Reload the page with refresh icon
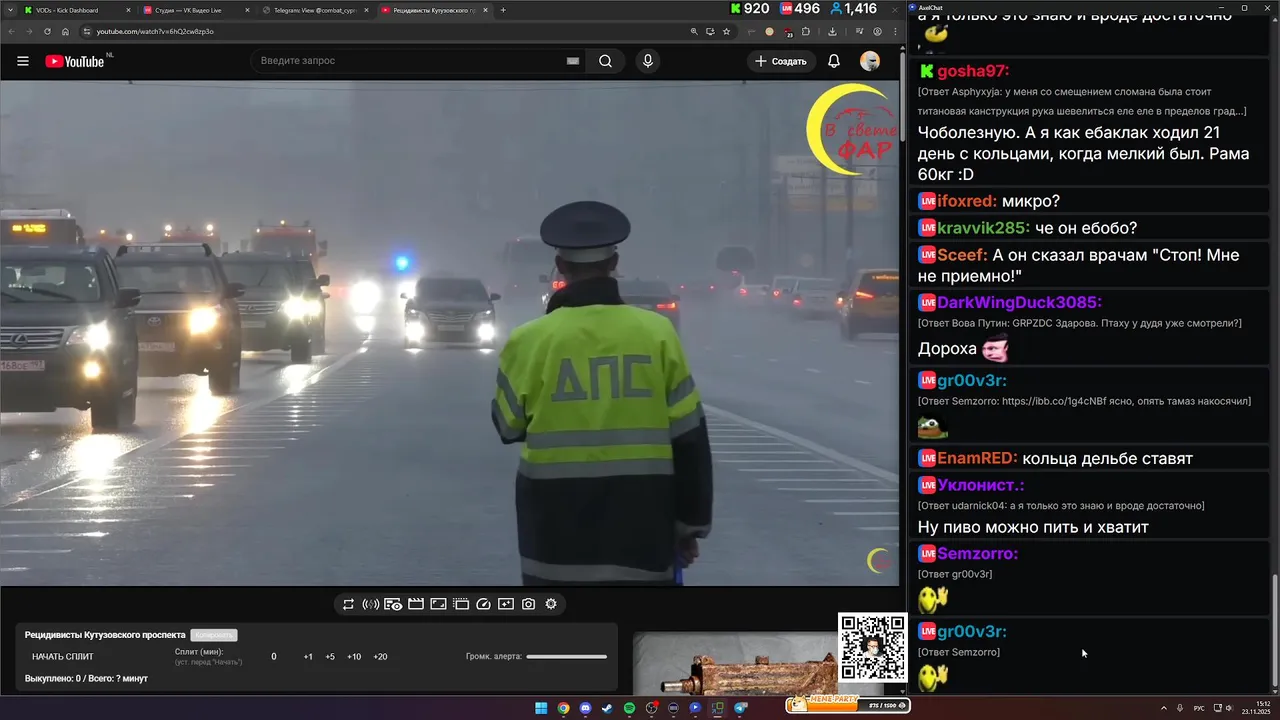 [x=48, y=31]
